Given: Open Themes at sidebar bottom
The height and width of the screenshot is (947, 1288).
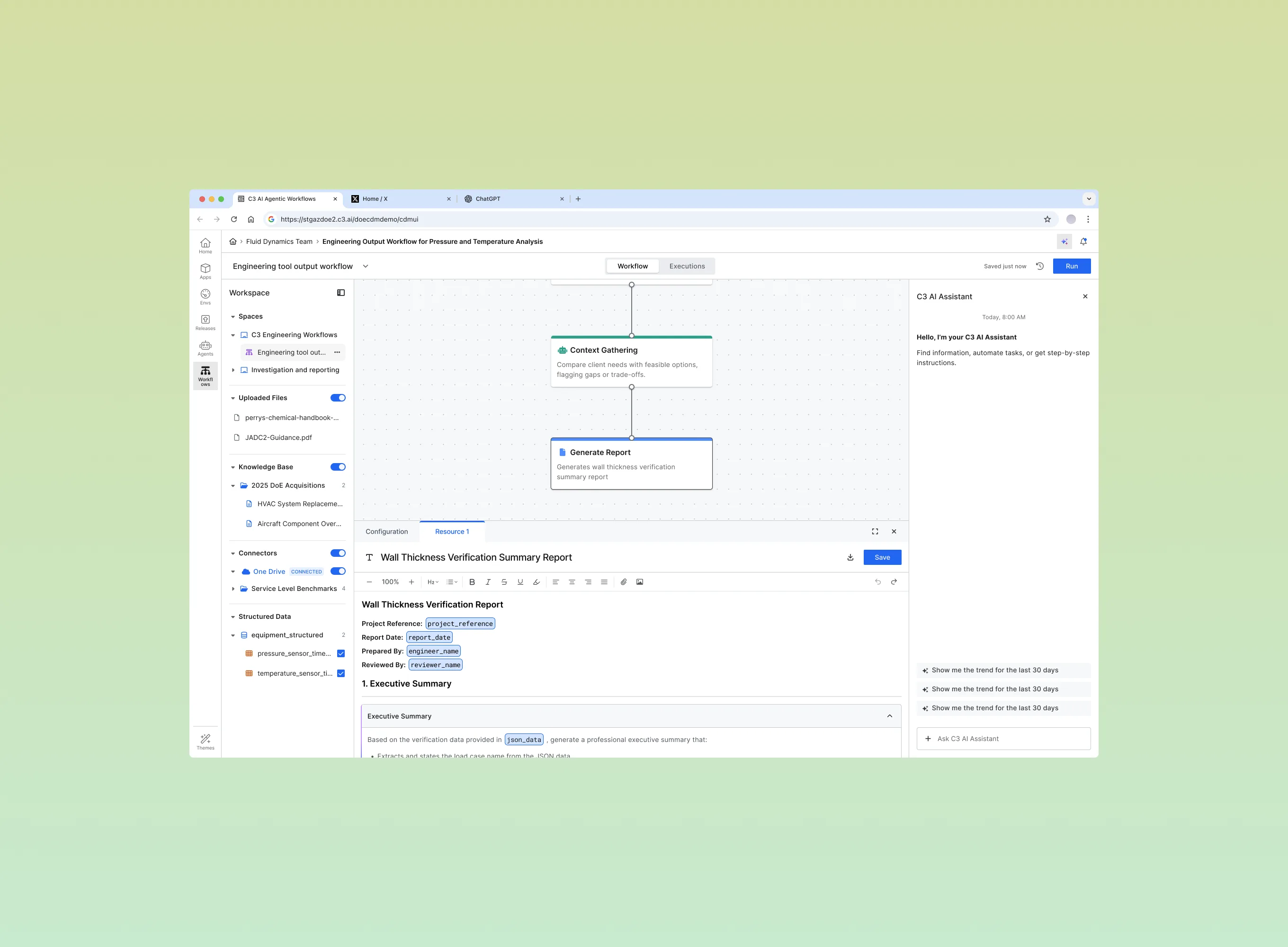Looking at the screenshot, I should tap(205, 742).
